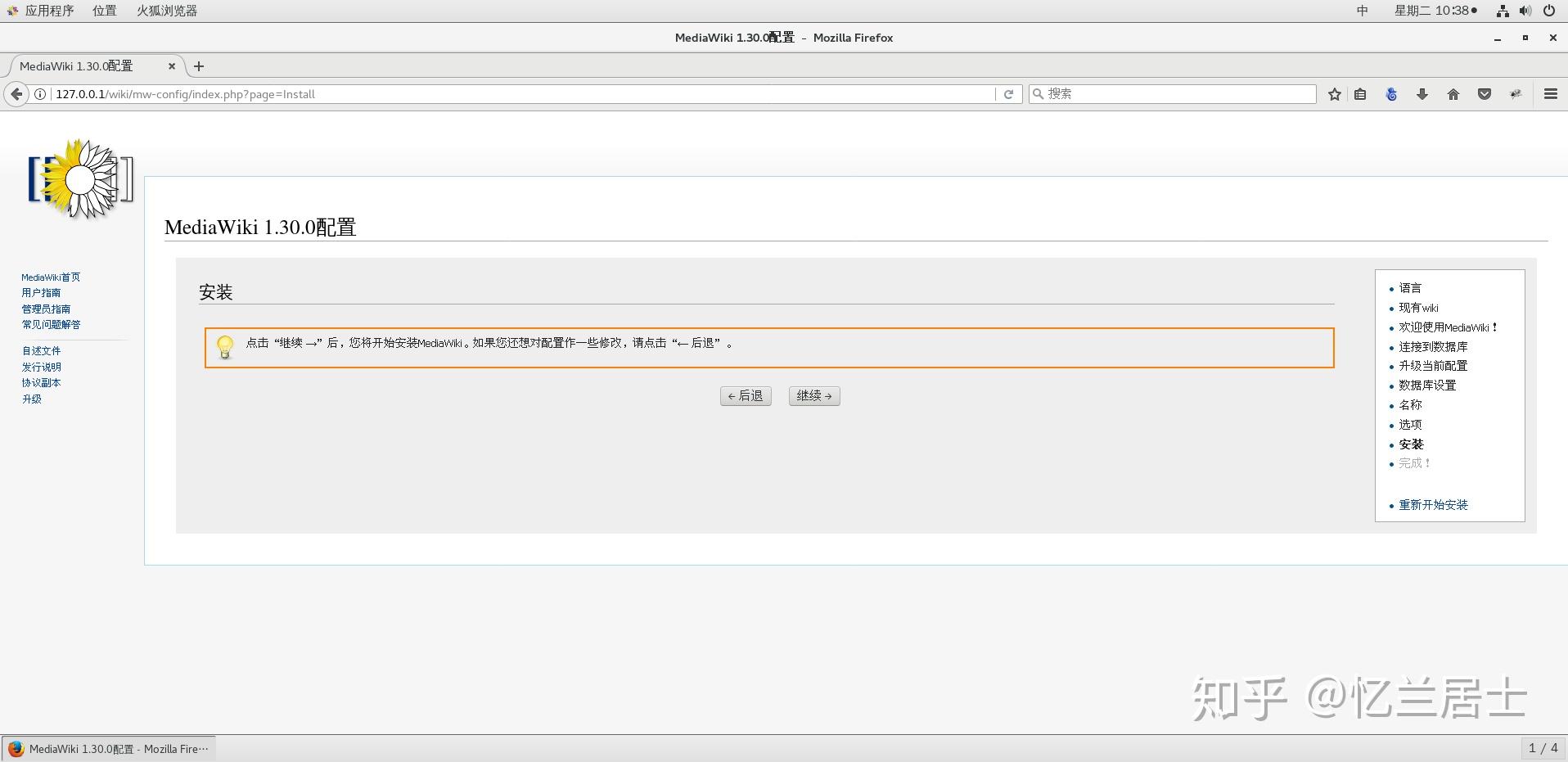The image size is (1568, 762).
Task: Open the bookmarks list icon
Action: click(x=1360, y=94)
